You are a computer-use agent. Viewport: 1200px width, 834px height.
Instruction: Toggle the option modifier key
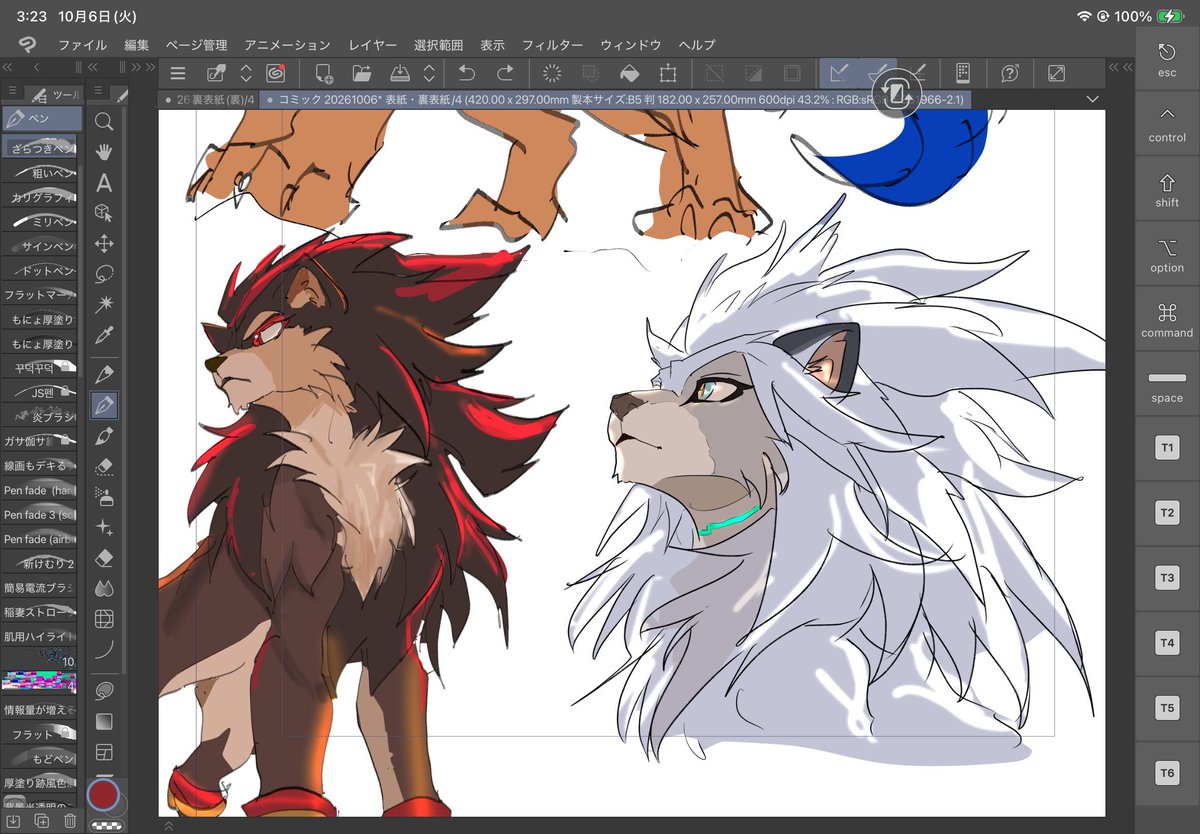coord(1167,254)
